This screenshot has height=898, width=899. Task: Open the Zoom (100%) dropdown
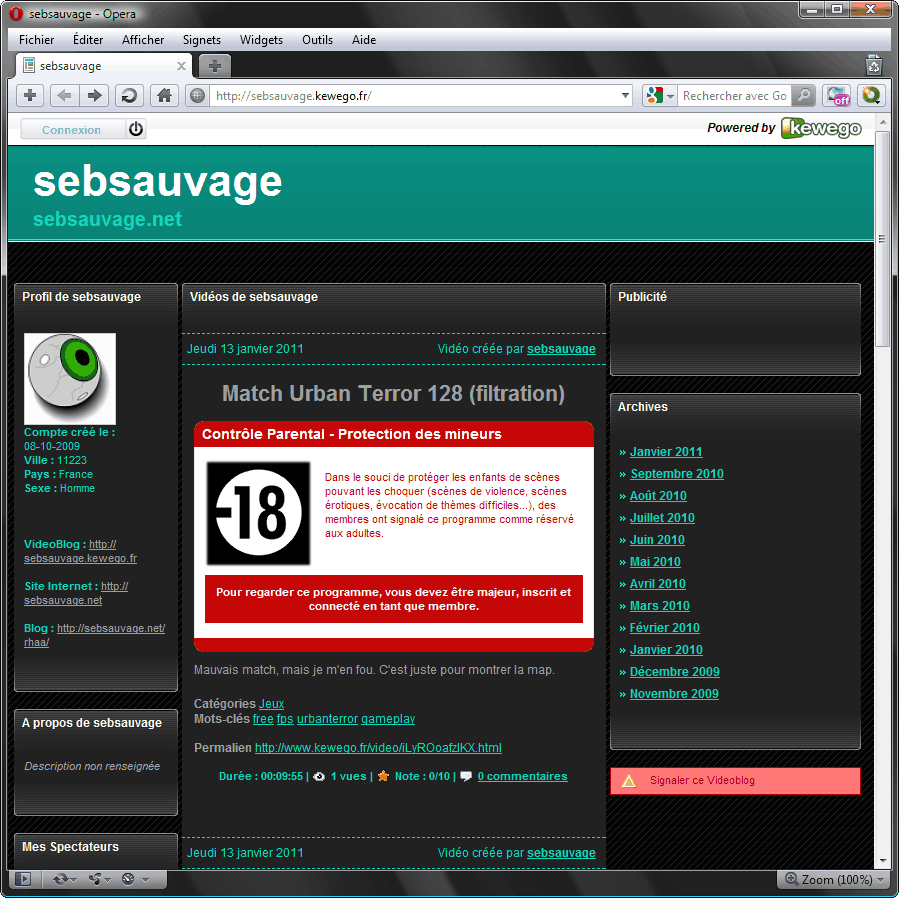pyautogui.click(x=834, y=879)
